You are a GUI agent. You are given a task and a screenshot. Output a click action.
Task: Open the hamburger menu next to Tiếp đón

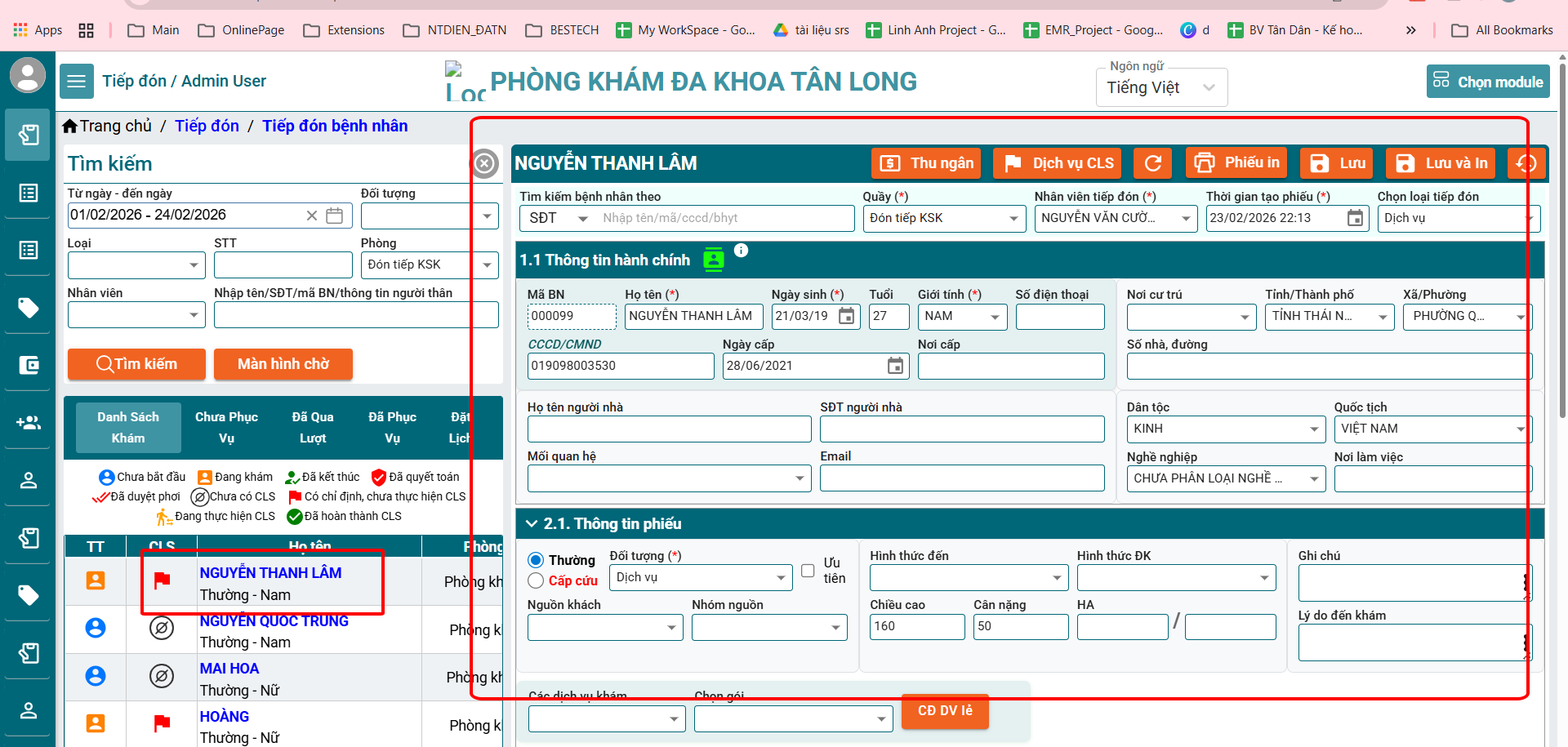click(x=77, y=82)
